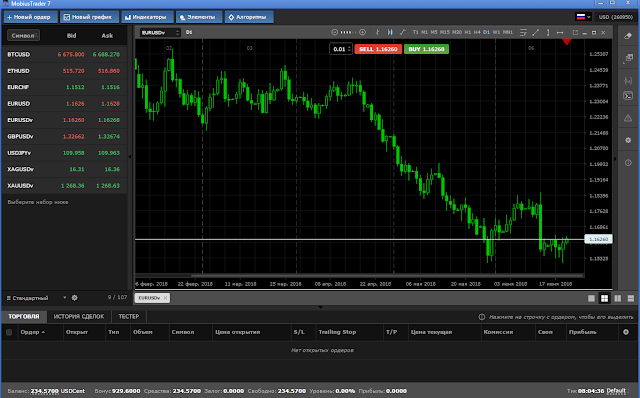Select the W1 timeframe
Screen dimensions: 640x398
pos(496,32)
